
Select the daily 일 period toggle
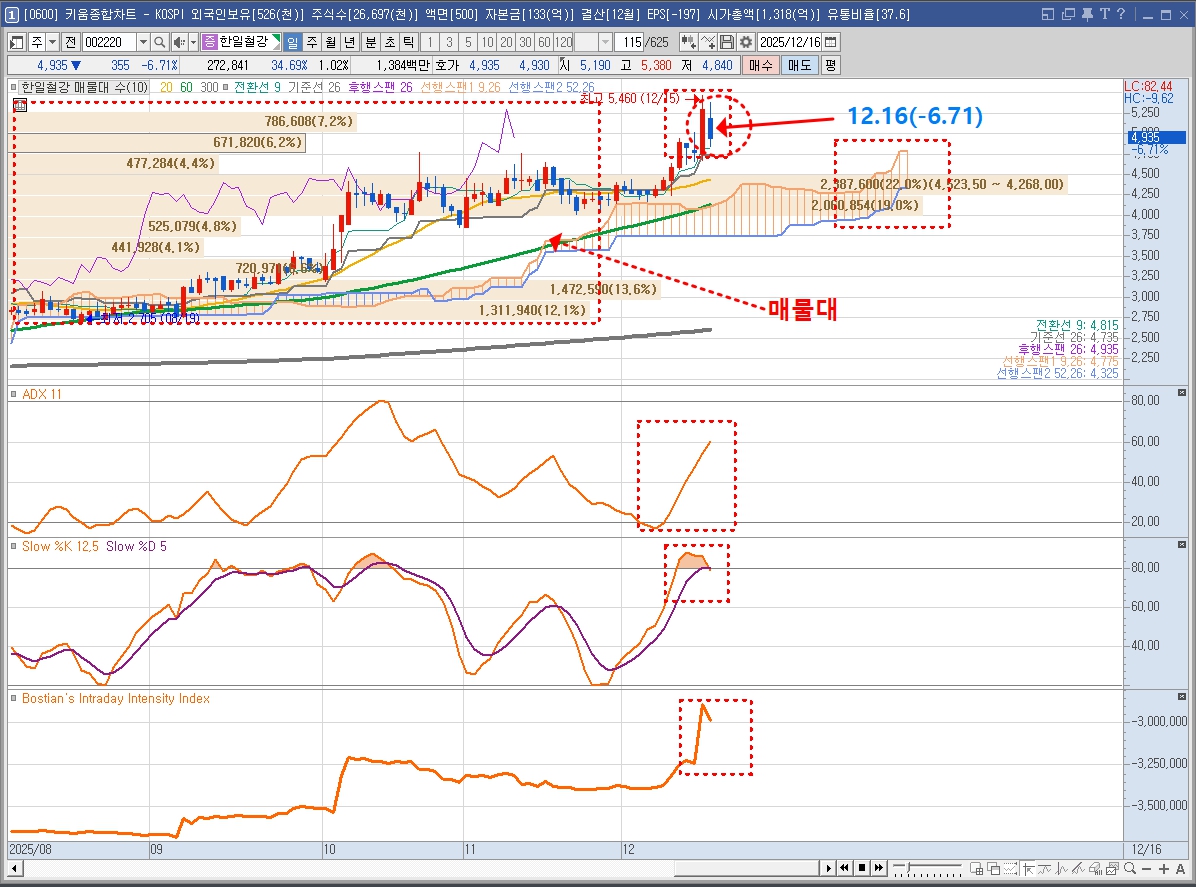pyautogui.click(x=292, y=43)
